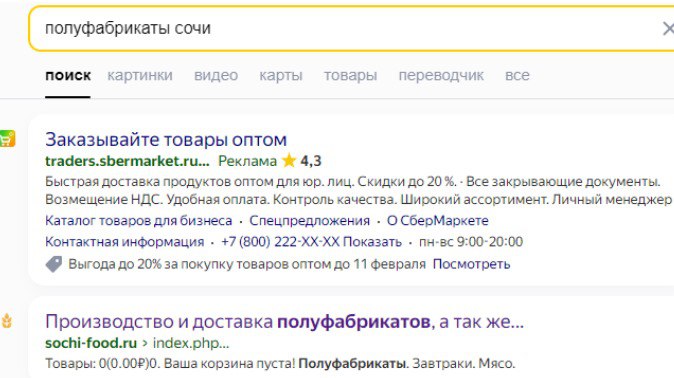Open the 'видео' tab
This screenshot has width=674, height=378.
216,76
